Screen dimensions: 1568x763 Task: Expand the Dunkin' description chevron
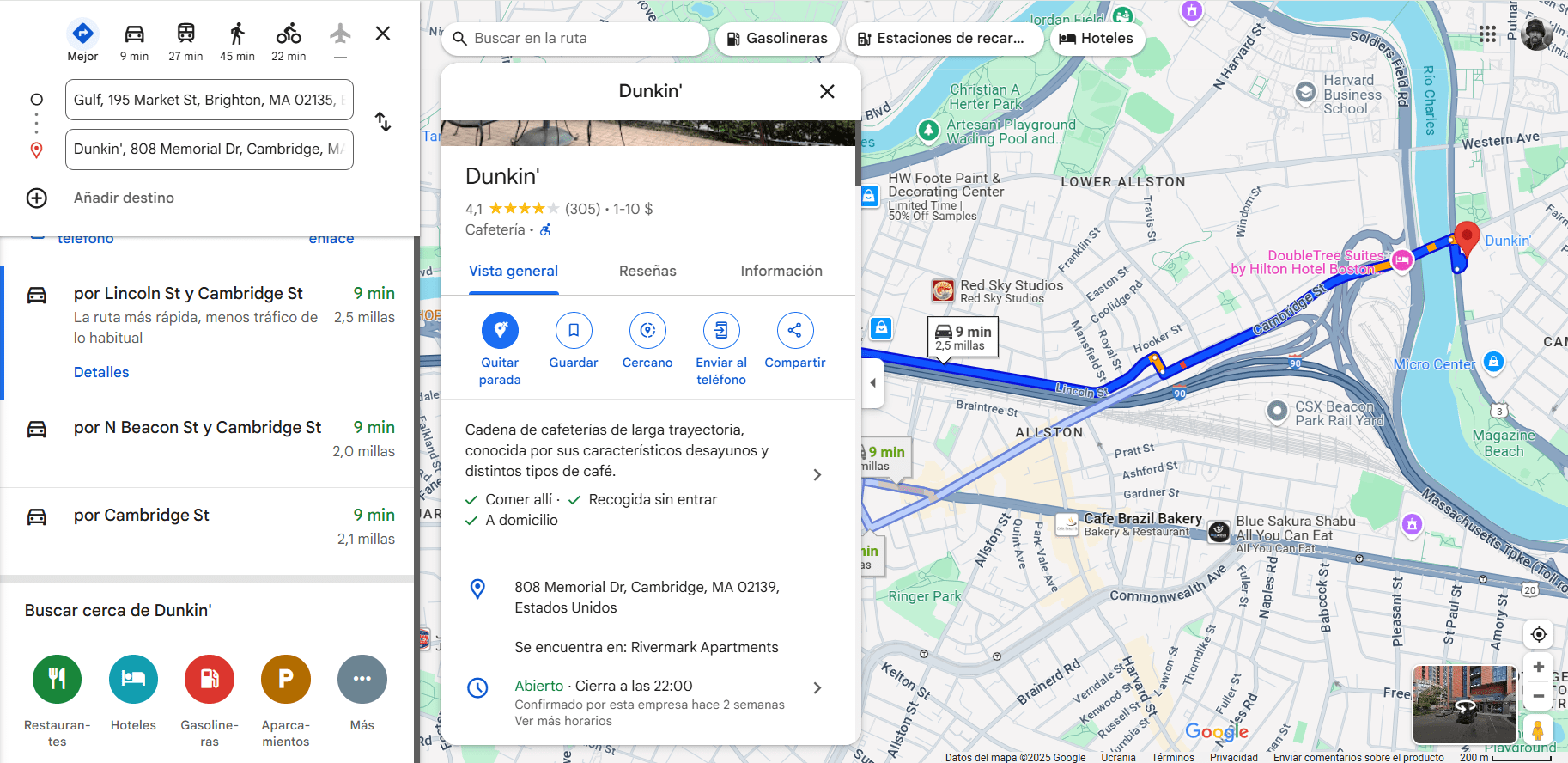click(817, 475)
